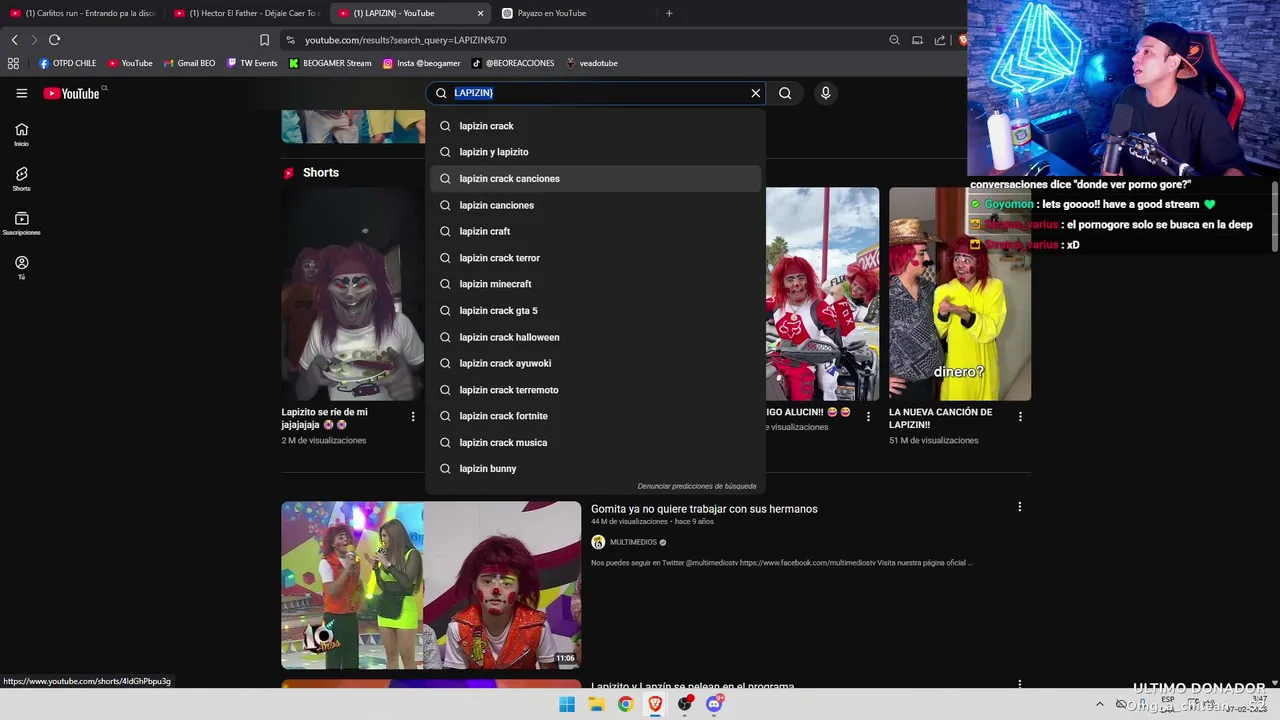Open BEOGAMER Stream bookmark

pyautogui.click(x=330, y=63)
